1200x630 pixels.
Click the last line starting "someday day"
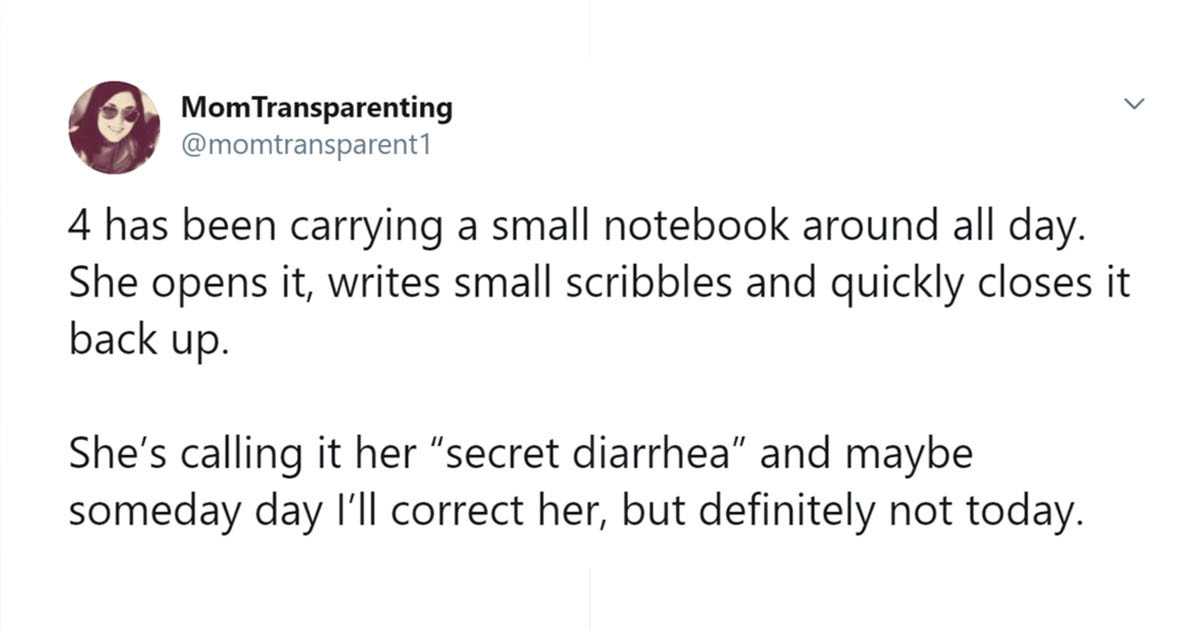tap(575, 510)
